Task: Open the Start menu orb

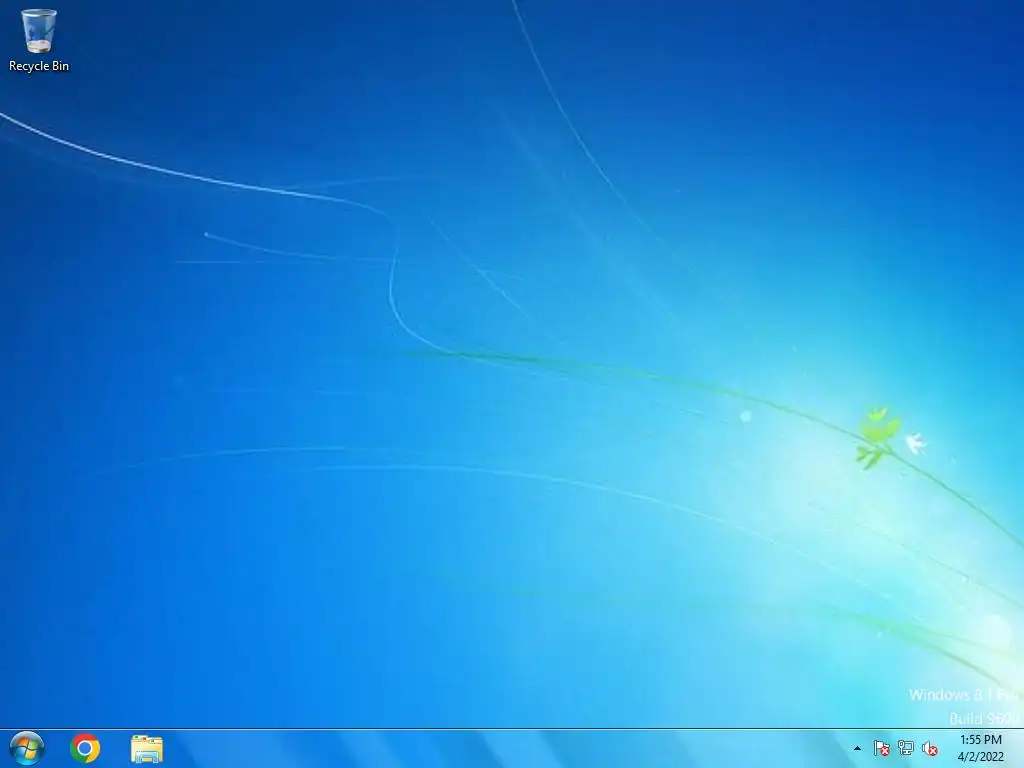Action: click(x=27, y=748)
